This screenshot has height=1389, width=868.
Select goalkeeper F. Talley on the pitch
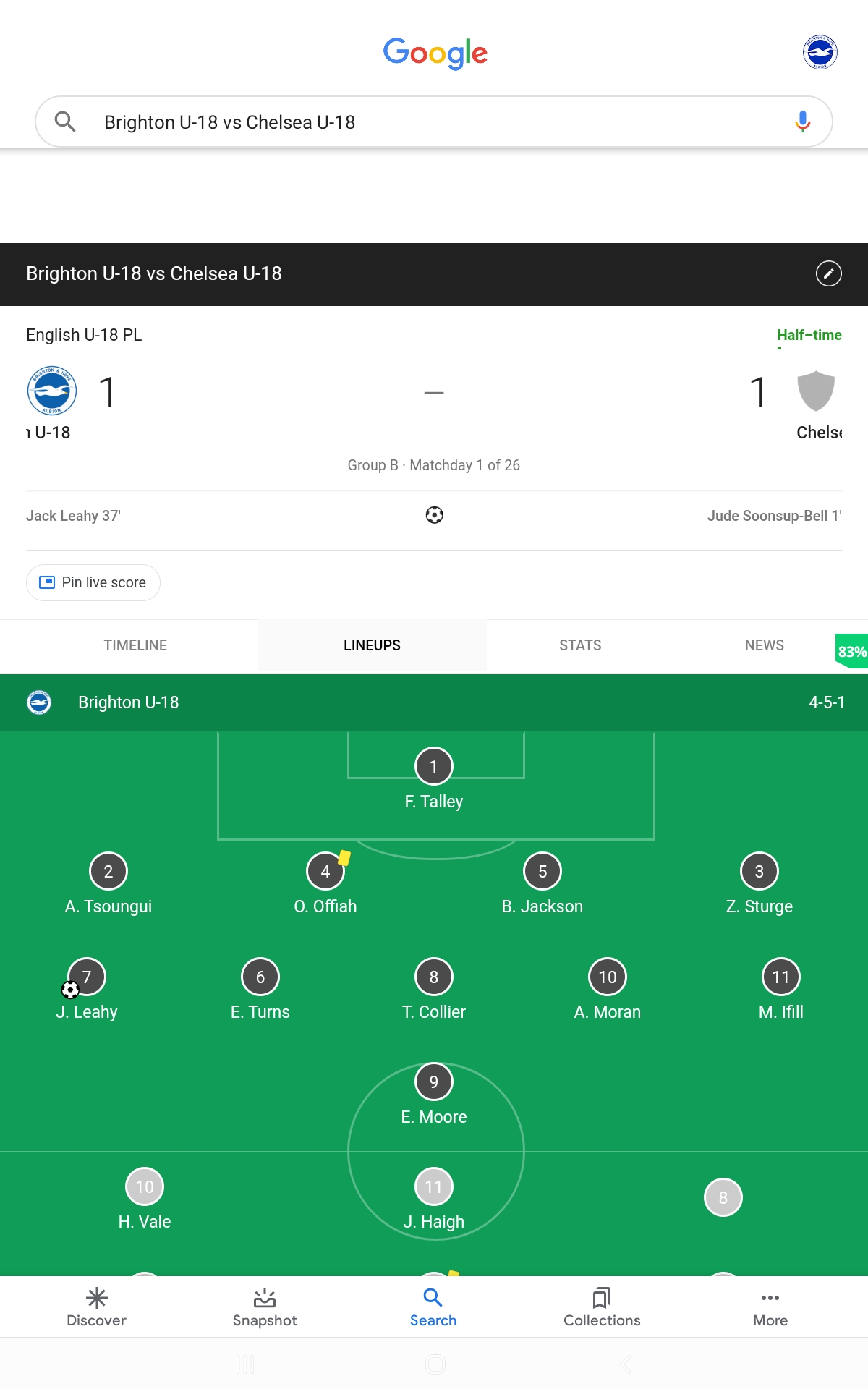434,780
